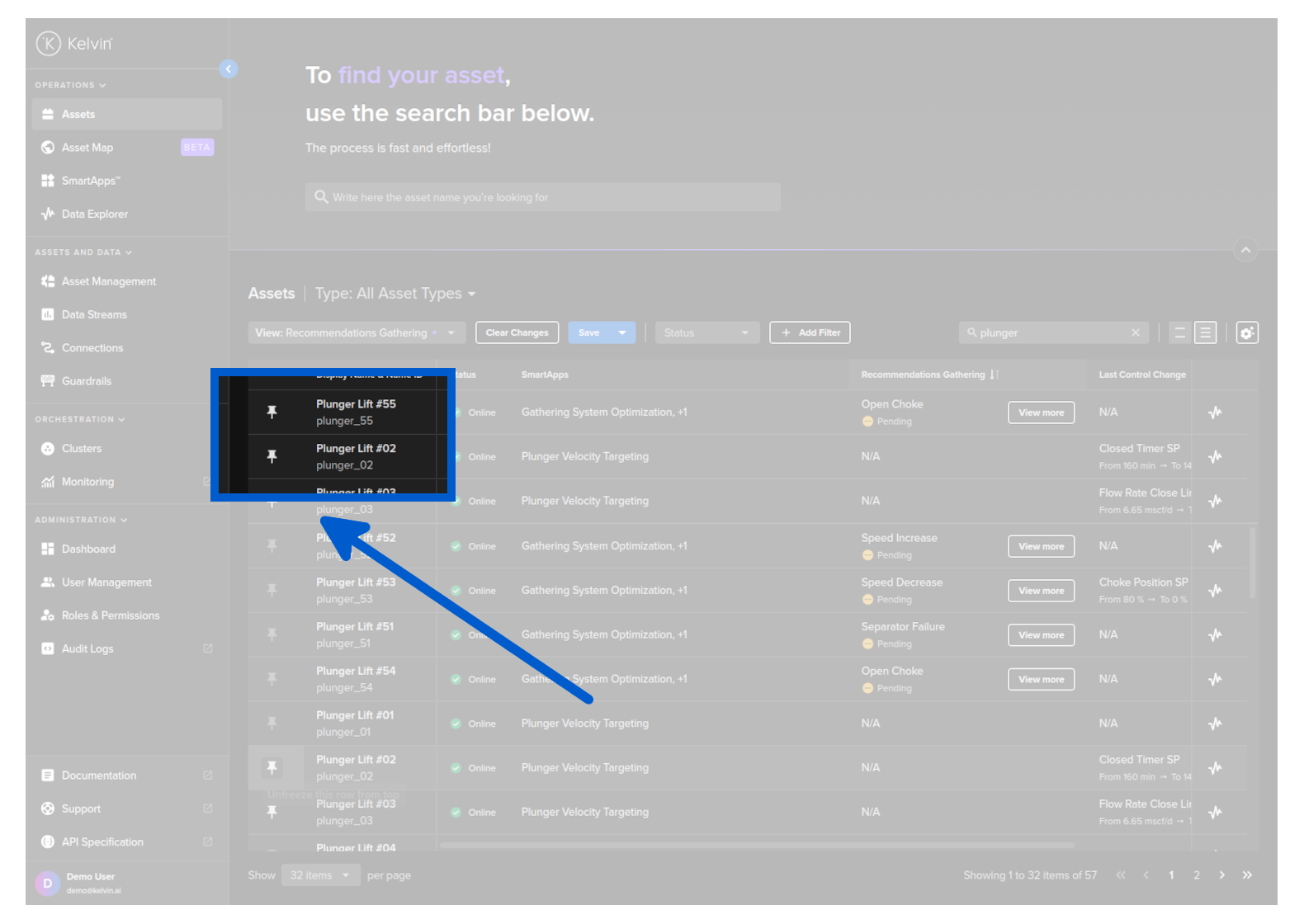Go to the last page of results

(x=1247, y=875)
